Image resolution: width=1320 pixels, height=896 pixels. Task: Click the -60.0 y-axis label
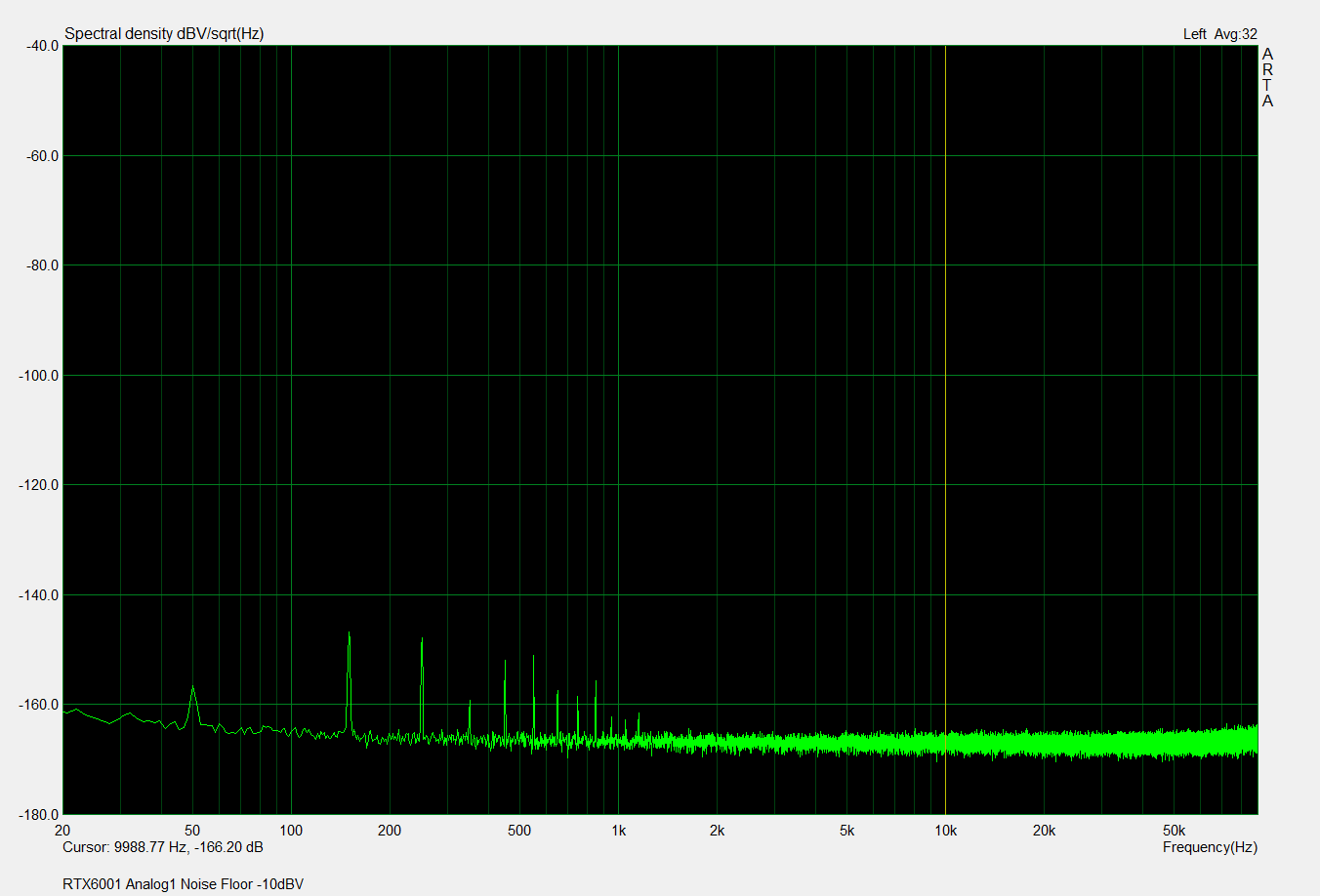click(42, 156)
